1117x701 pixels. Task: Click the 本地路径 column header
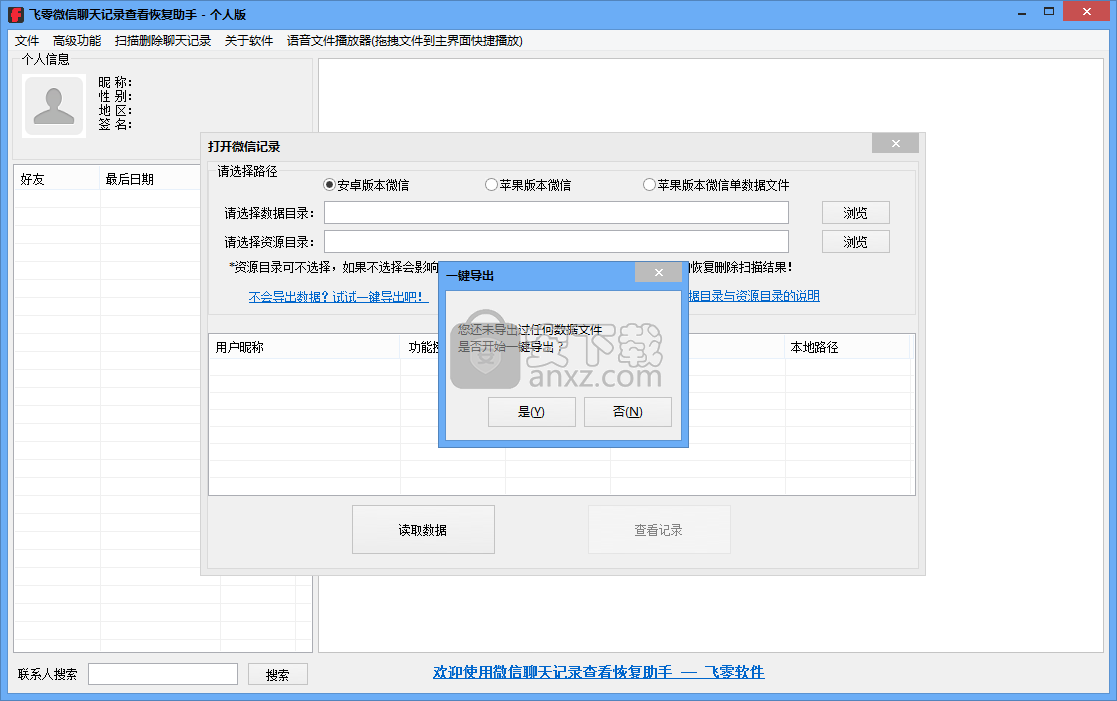pyautogui.click(x=848, y=347)
